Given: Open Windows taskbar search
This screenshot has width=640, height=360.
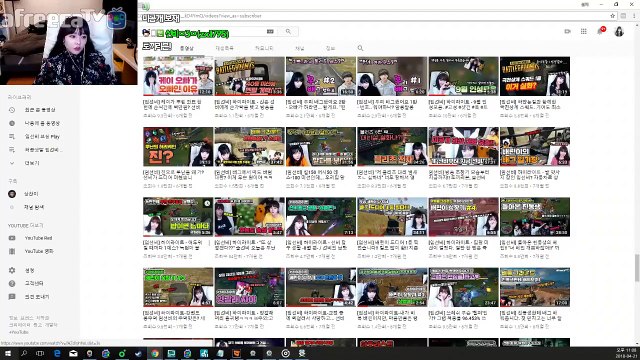Looking at the screenshot, I should click(x=24, y=353).
